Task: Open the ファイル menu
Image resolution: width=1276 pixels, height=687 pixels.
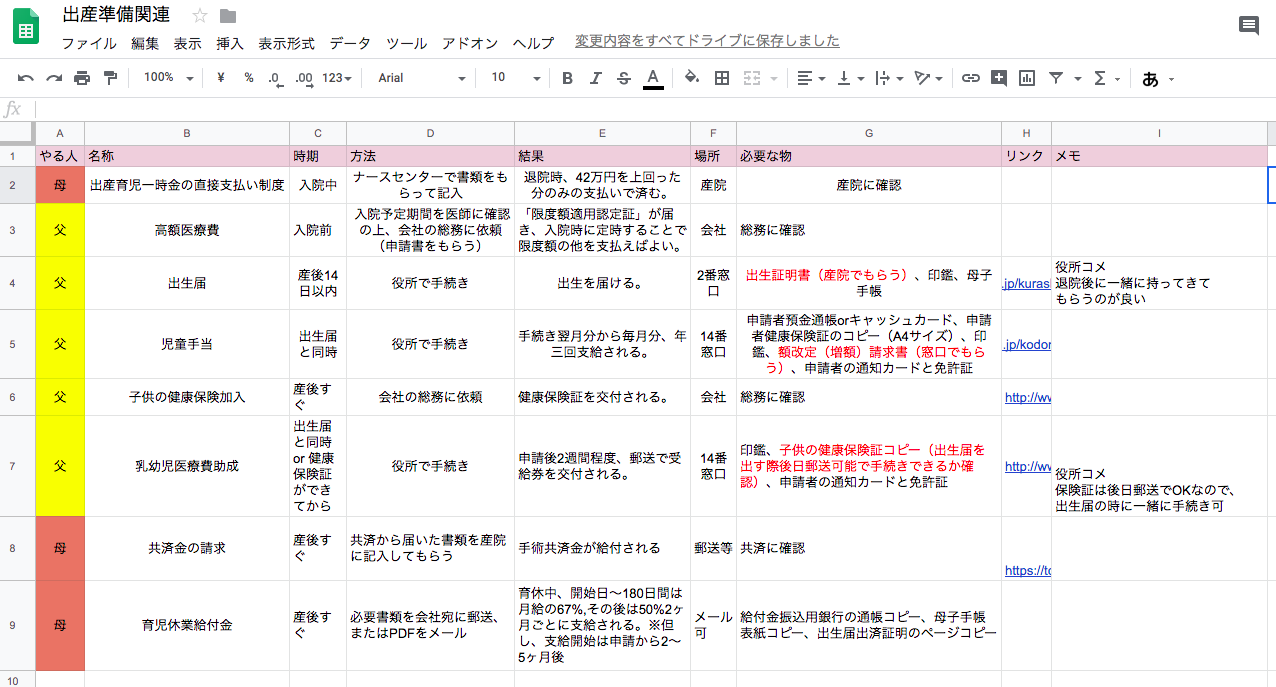Action: point(89,43)
